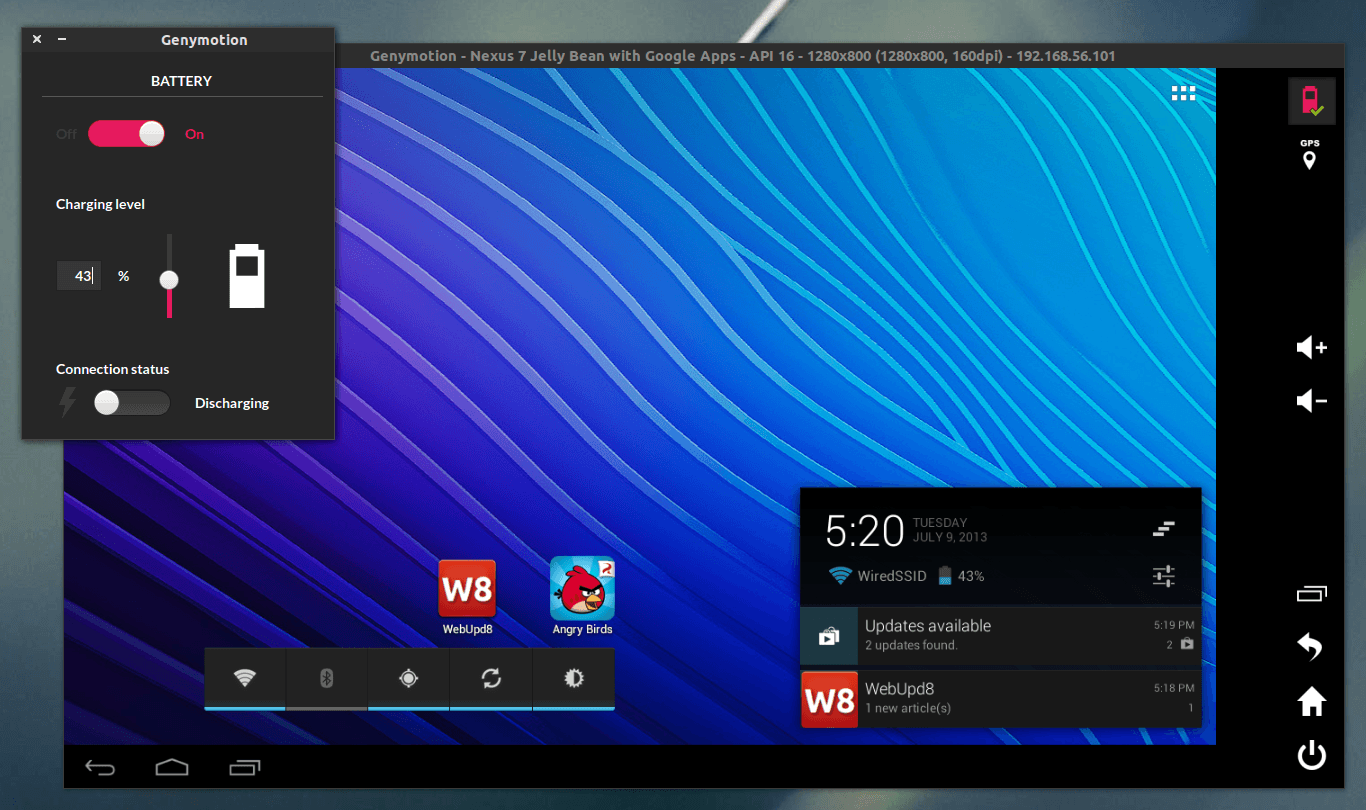The width and height of the screenshot is (1366, 810).
Task: Toggle Bluetooth in the power control widget
Action: pyautogui.click(x=326, y=678)
